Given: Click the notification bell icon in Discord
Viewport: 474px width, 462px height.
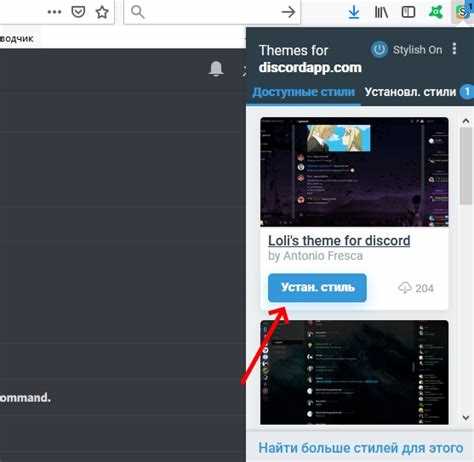Looking at the screenshot, I should [216, 69].
